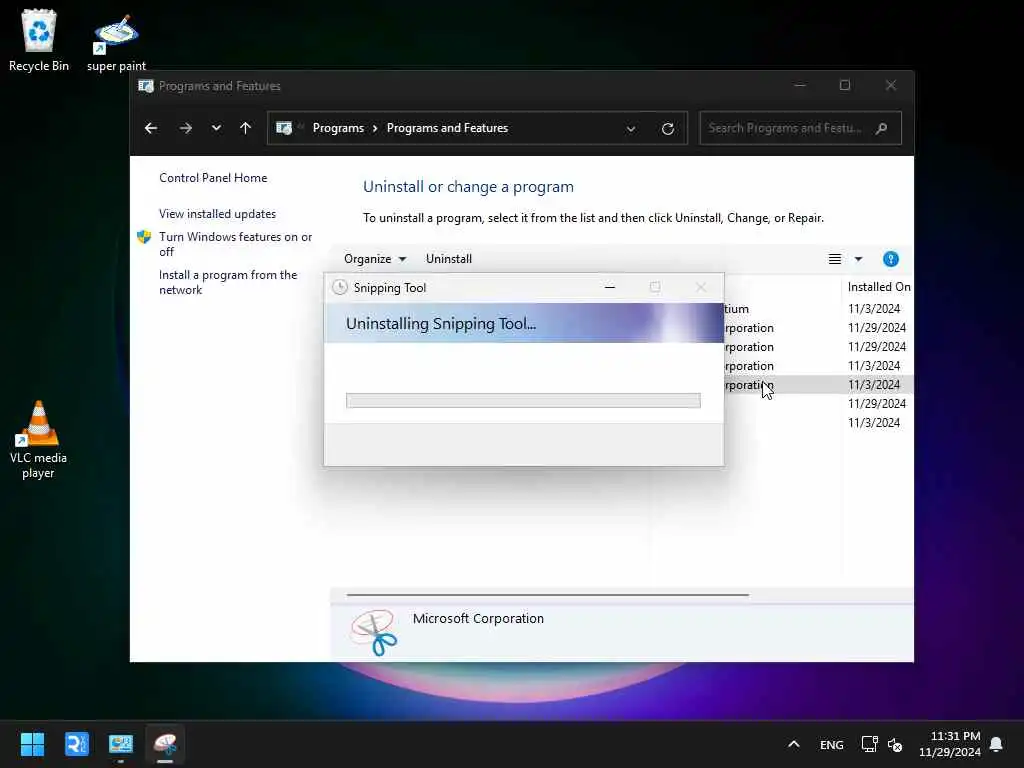
Task: Open the Recycle Bin desktop icon
Action: click(x=39, y=40)
